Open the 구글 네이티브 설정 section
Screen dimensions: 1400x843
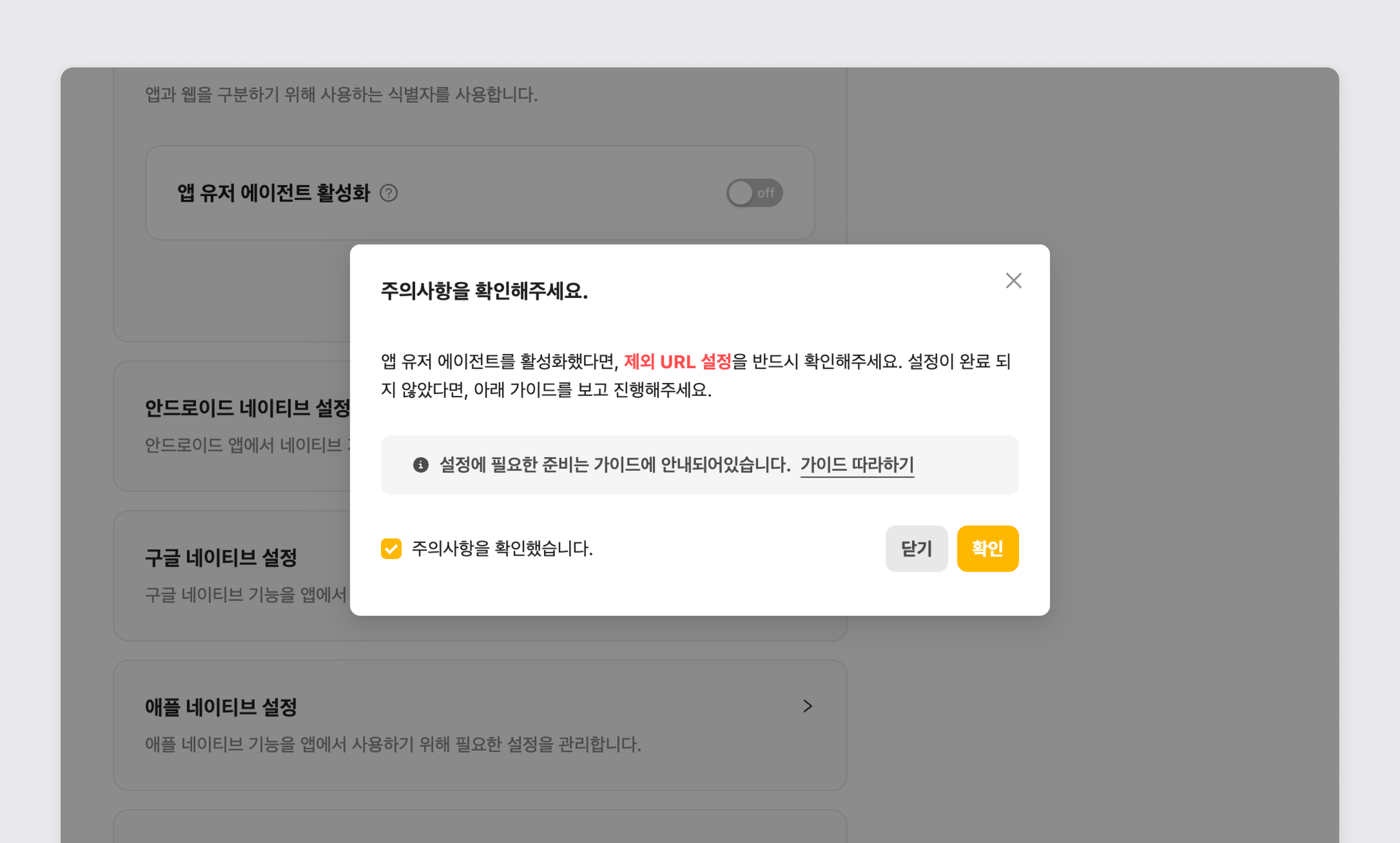click(x=221, y=558)
